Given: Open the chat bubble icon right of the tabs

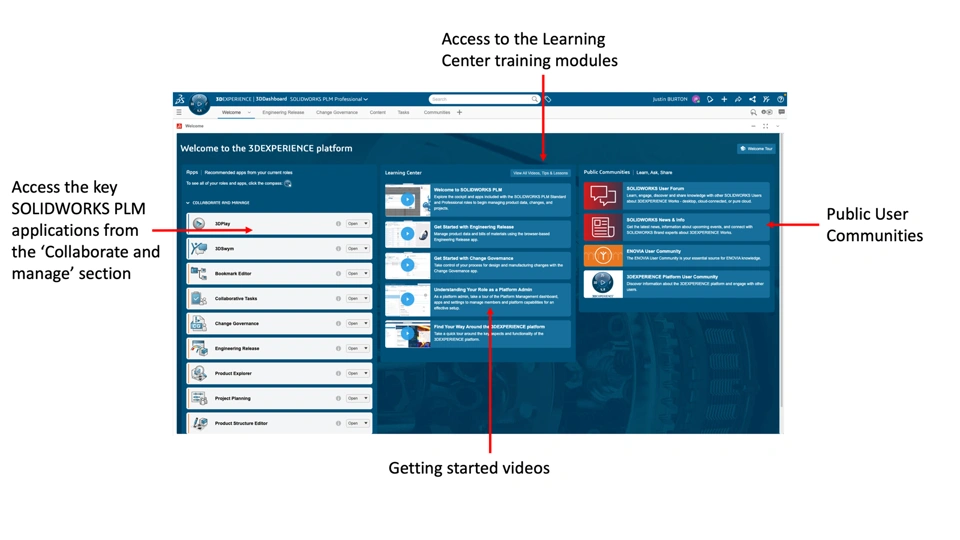Looking at the screenshot, I should point(782,113).
